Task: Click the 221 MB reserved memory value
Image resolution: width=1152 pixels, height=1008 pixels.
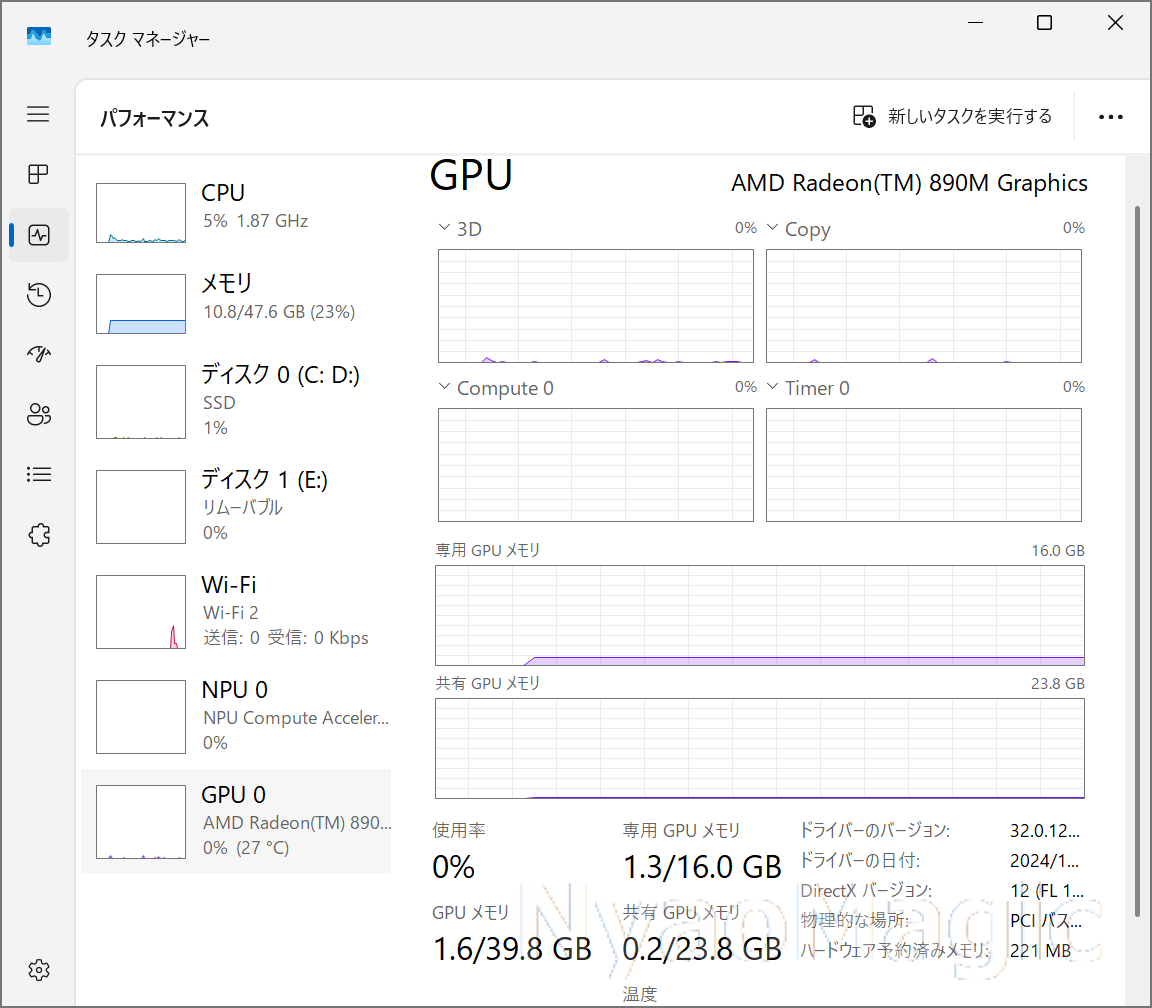Action: (1040, 951)
